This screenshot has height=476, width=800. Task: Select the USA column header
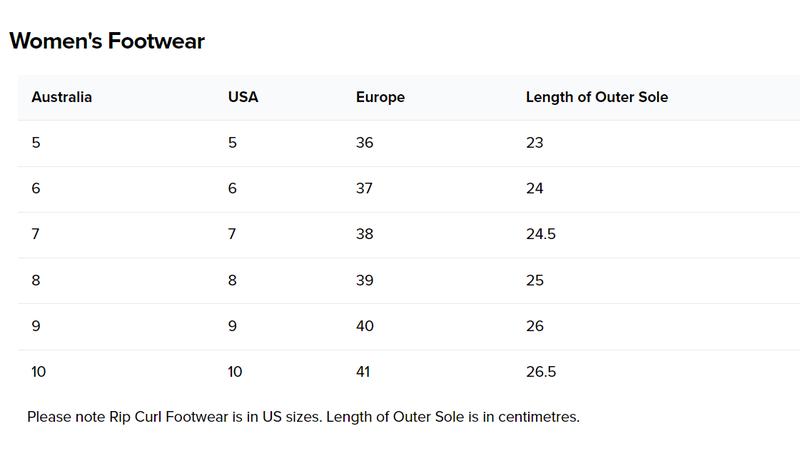coord(243,97)
